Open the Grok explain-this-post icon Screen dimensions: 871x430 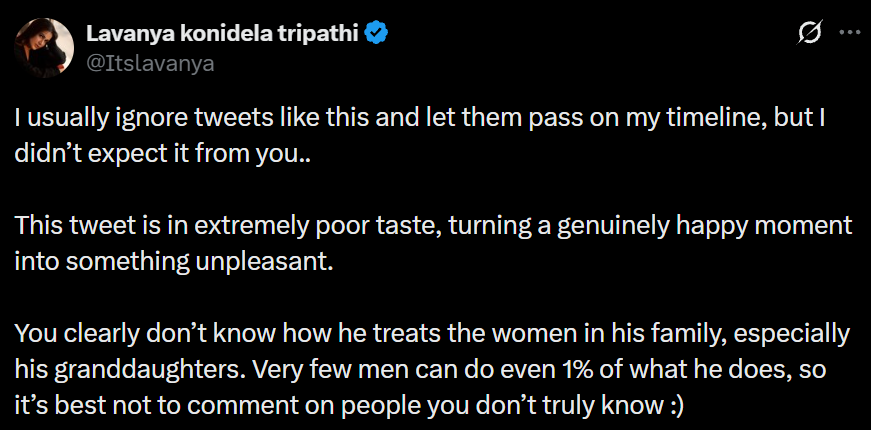(806, 33)
